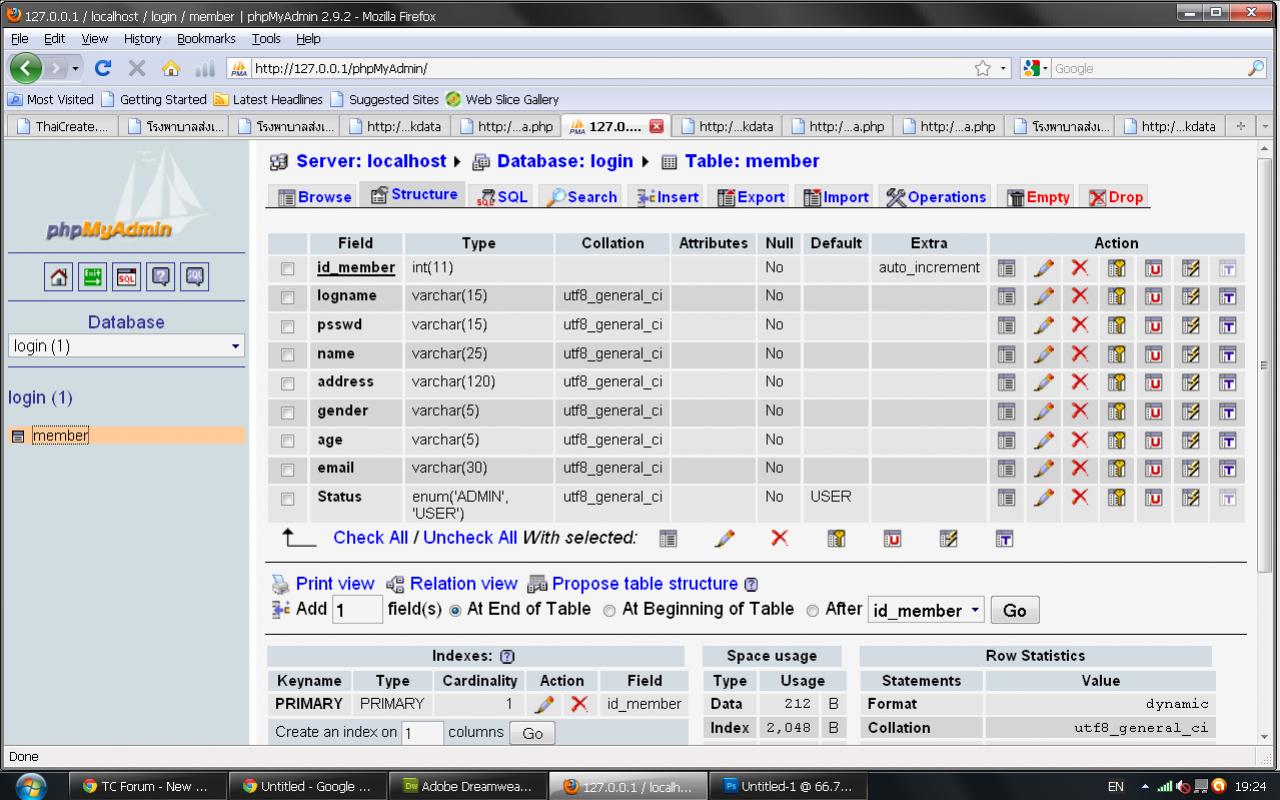1280x800 pixels.
Task: Click 'With selected' primary key icon
Action: [x=836, y=538]
